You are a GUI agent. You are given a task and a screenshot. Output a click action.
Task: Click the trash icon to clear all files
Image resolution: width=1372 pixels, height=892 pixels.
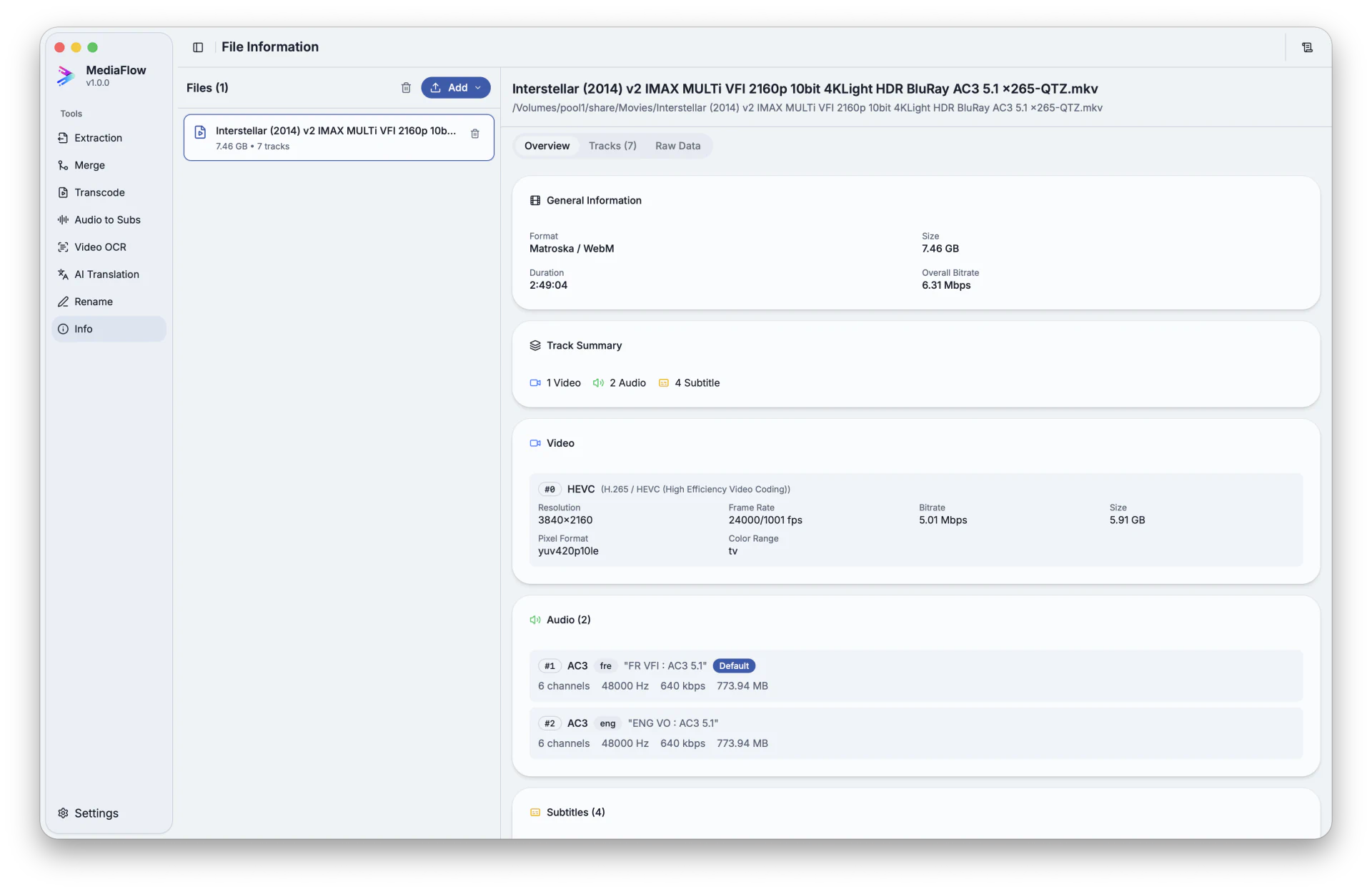point(406,88)
